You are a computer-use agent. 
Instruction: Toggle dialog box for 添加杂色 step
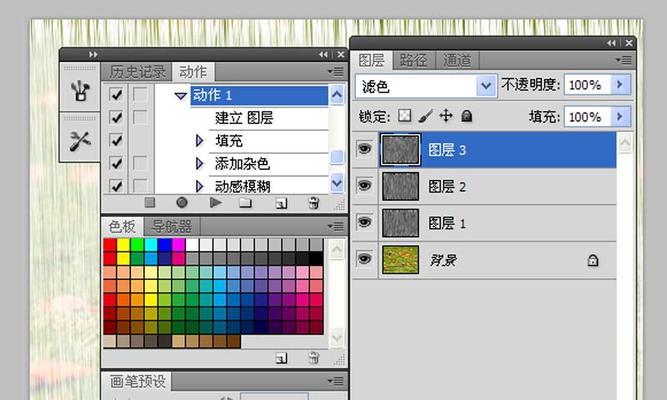(x=140, y=163)
